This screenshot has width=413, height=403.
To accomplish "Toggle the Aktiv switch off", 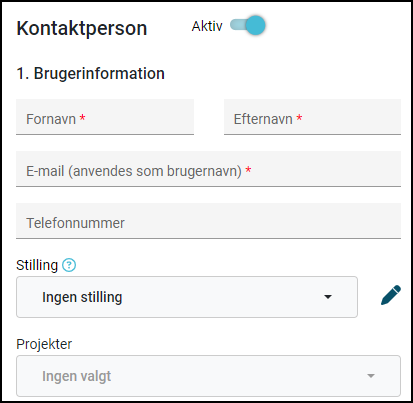I will coord(248,26).
